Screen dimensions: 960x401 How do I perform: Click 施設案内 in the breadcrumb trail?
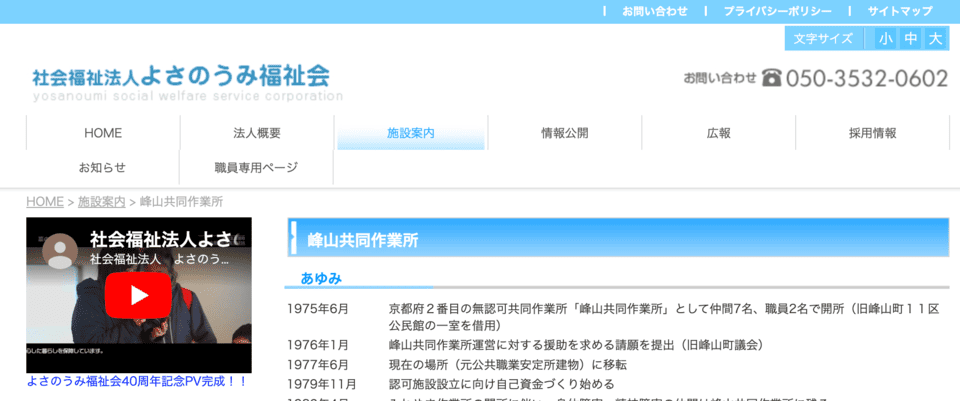point(102,201)
